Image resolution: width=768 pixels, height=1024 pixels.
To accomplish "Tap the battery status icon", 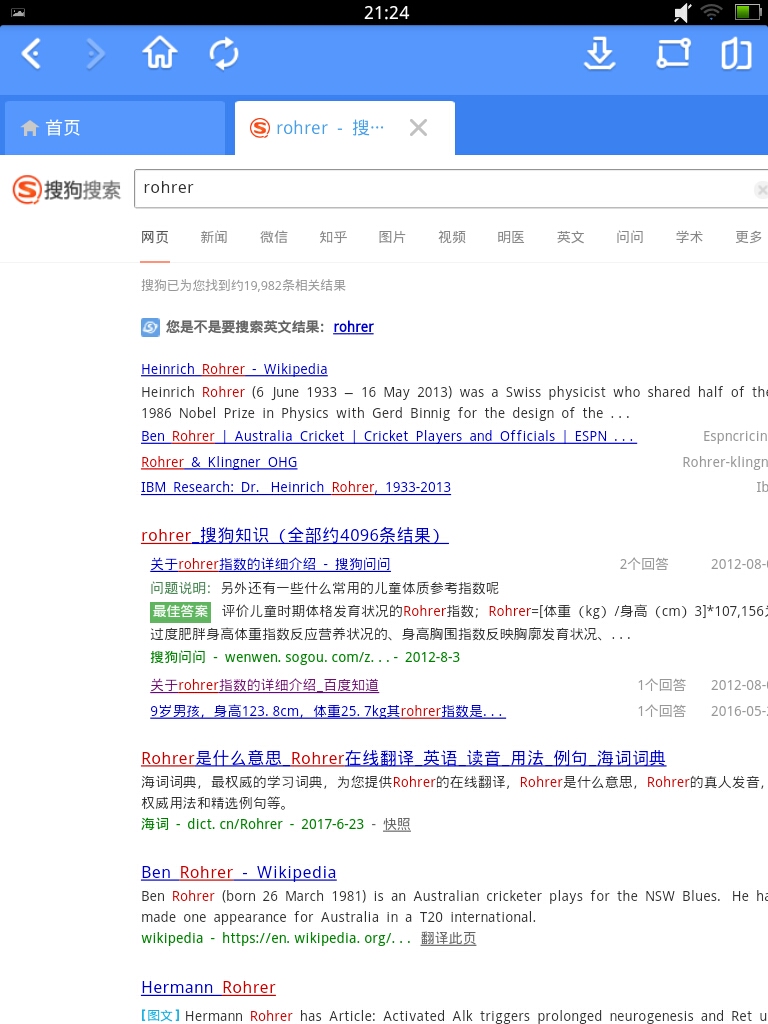I will (x=747, y=12).
